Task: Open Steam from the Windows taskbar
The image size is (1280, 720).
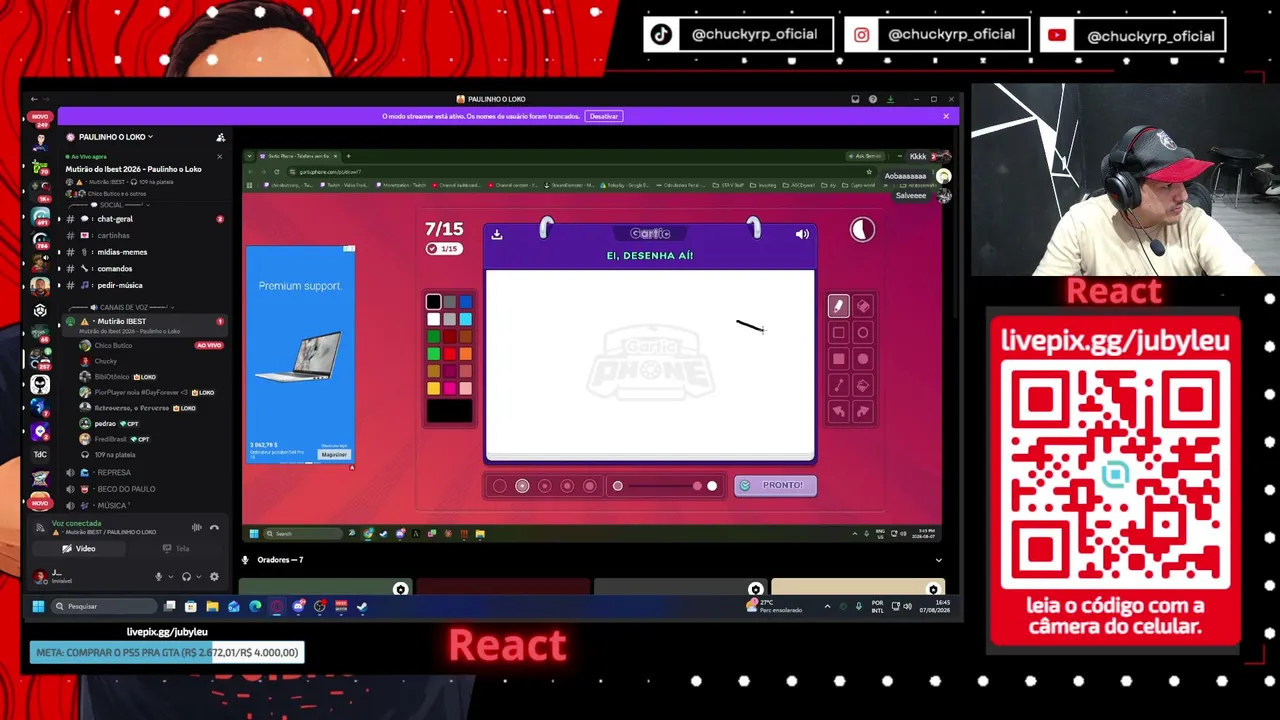Action: pos(362,606)
